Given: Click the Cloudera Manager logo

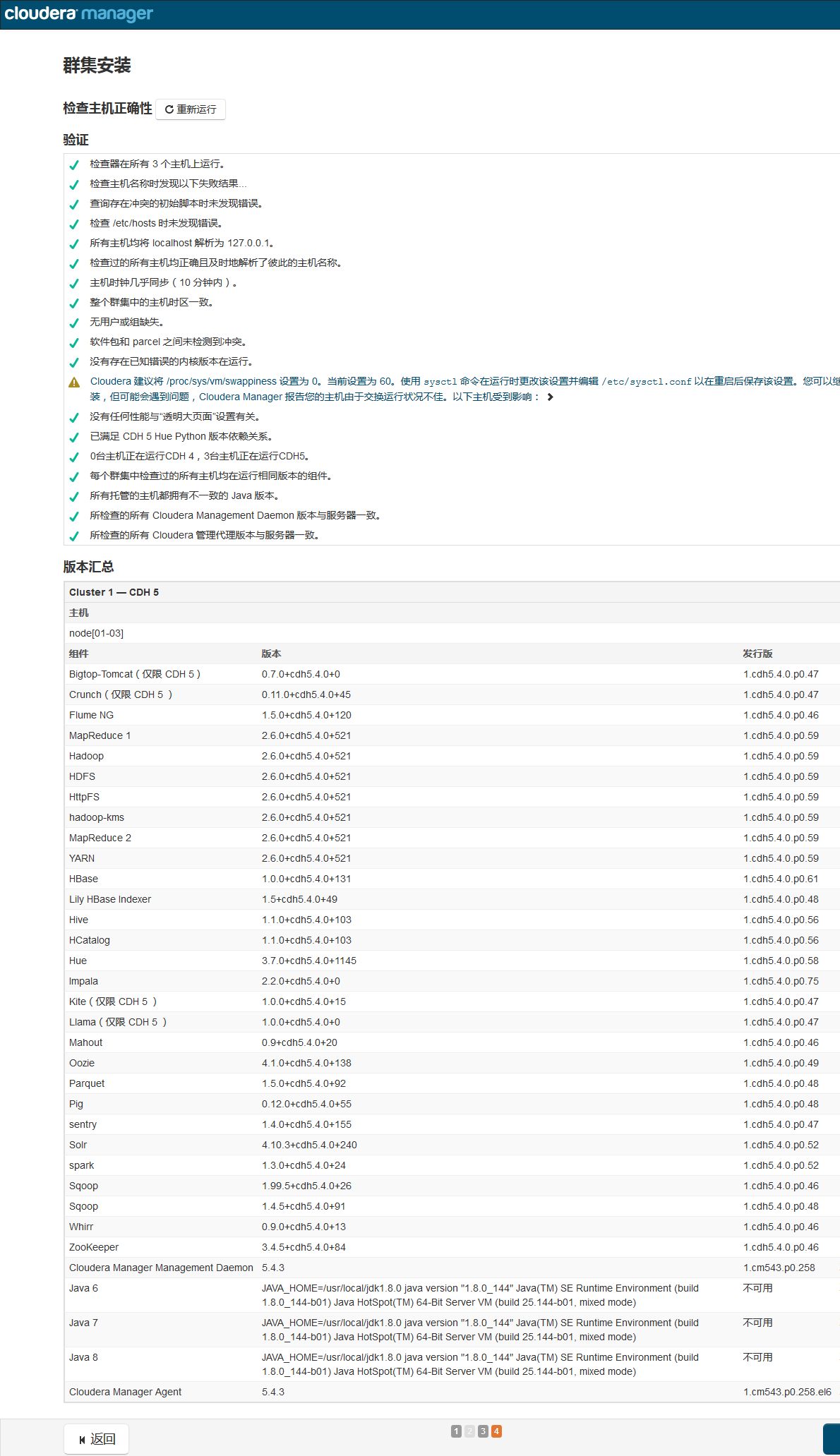Looking at the screenshot, I should 78,14.
